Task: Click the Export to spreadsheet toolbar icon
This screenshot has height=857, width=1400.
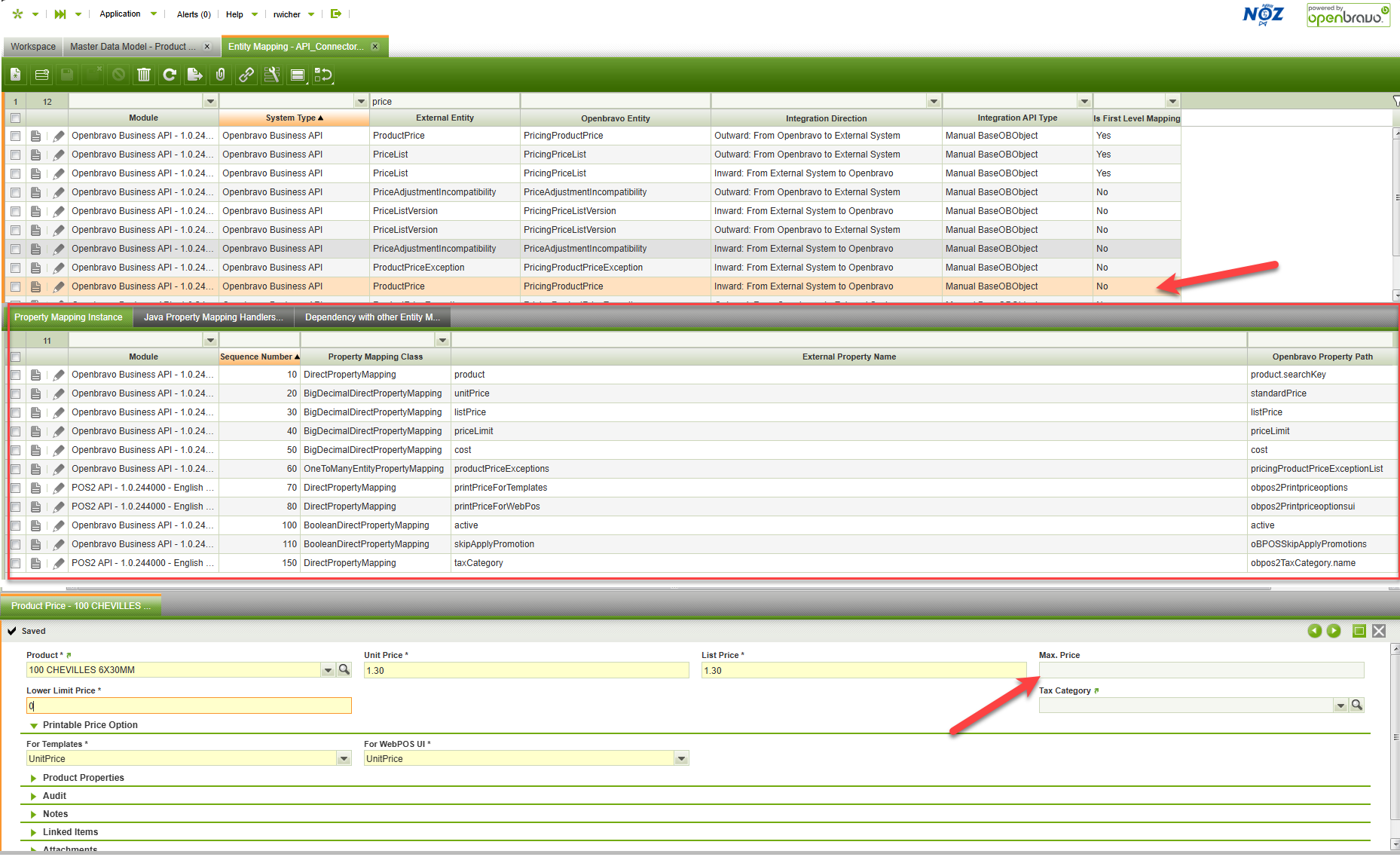Action: tap(194, 75)
